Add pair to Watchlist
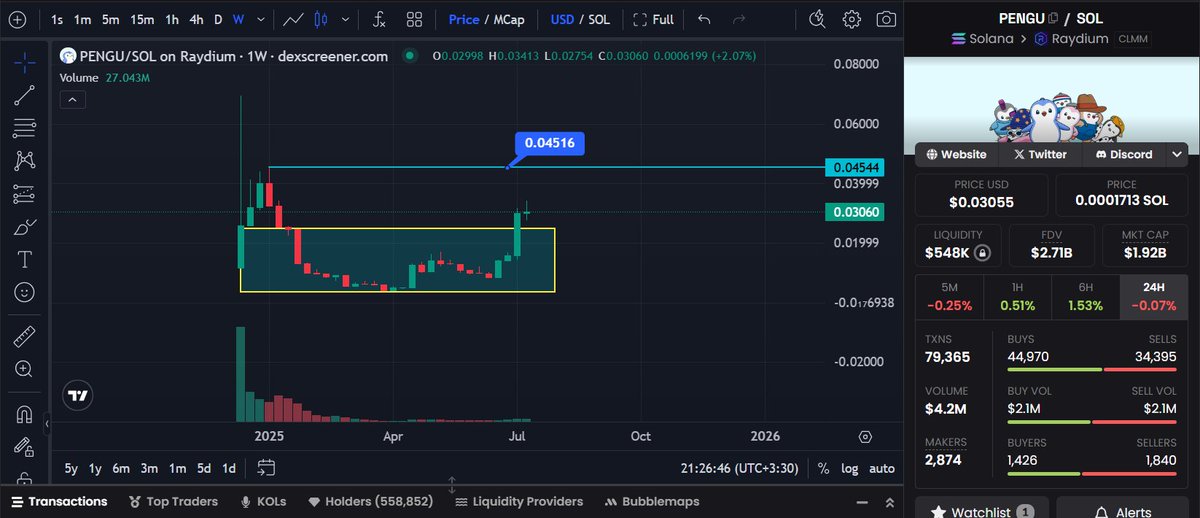The image size is (1200, 518). pos(982,510)
